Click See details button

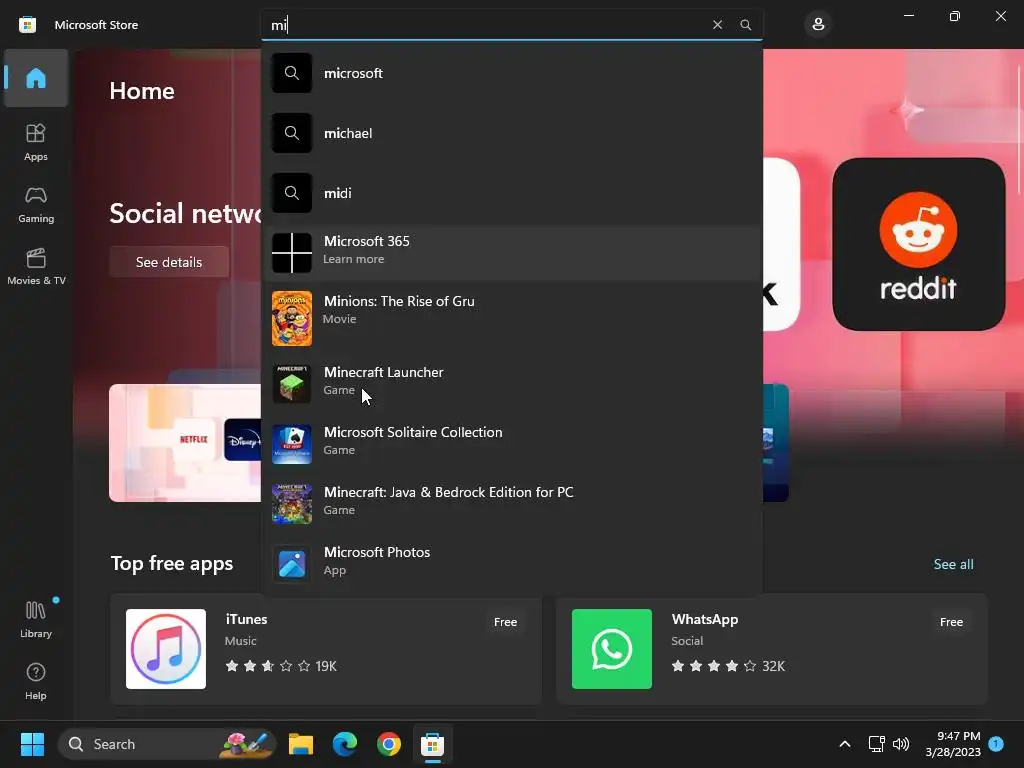(169, 262)
